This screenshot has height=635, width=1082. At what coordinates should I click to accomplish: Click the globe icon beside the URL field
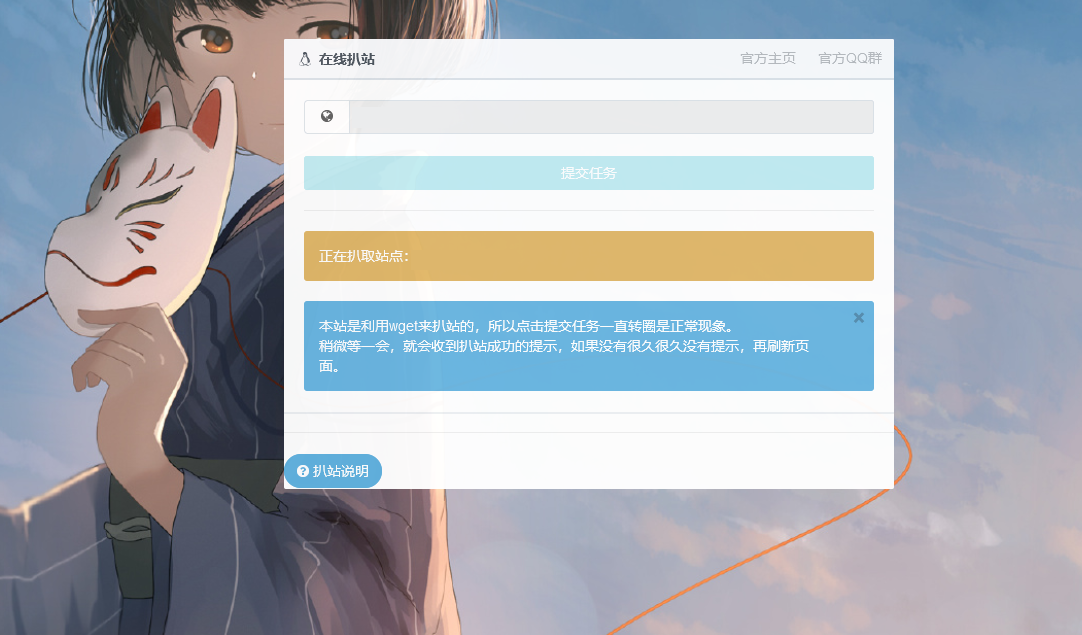click(327, 116)
